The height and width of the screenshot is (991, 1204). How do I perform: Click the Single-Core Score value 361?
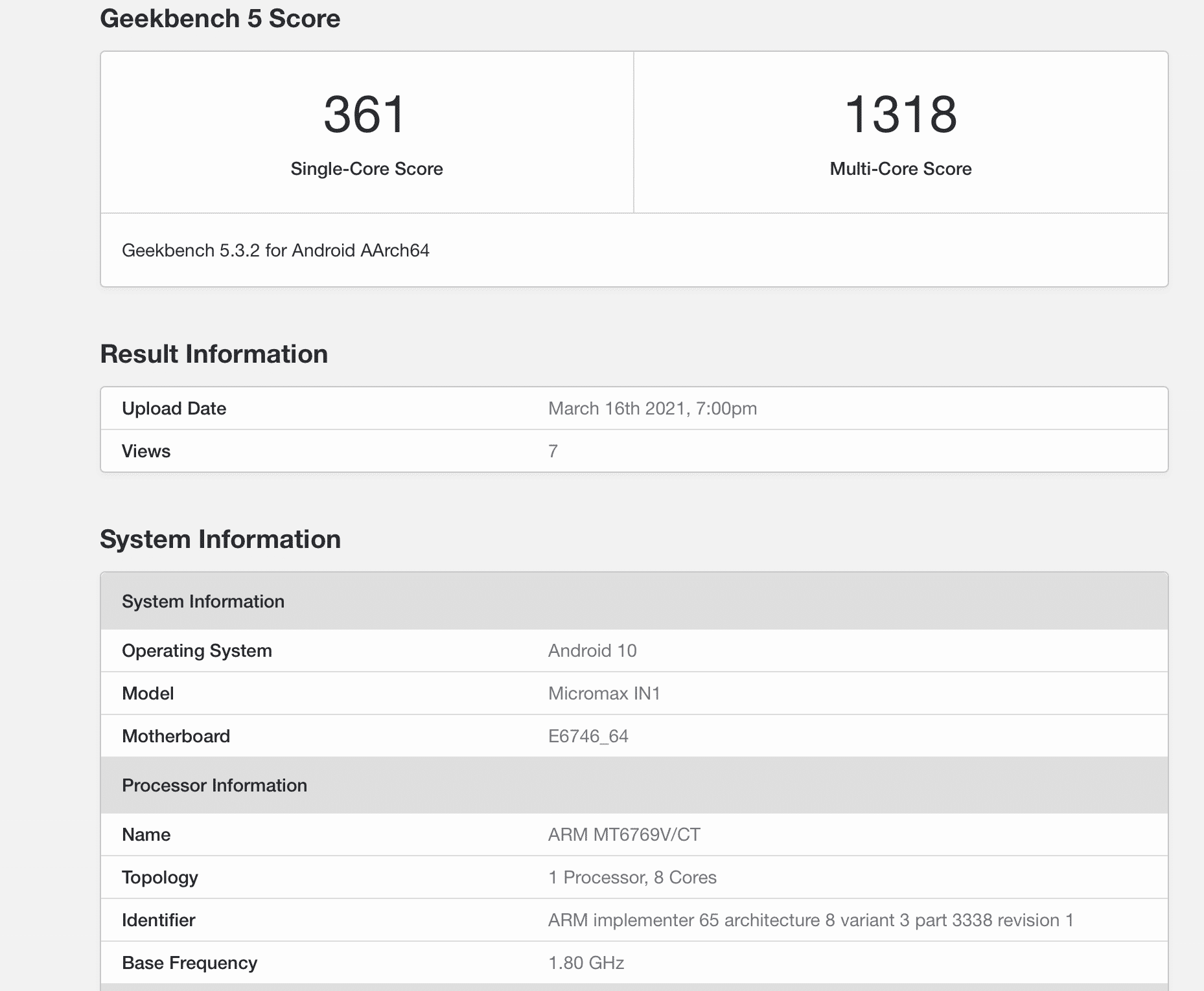(366, 115)
